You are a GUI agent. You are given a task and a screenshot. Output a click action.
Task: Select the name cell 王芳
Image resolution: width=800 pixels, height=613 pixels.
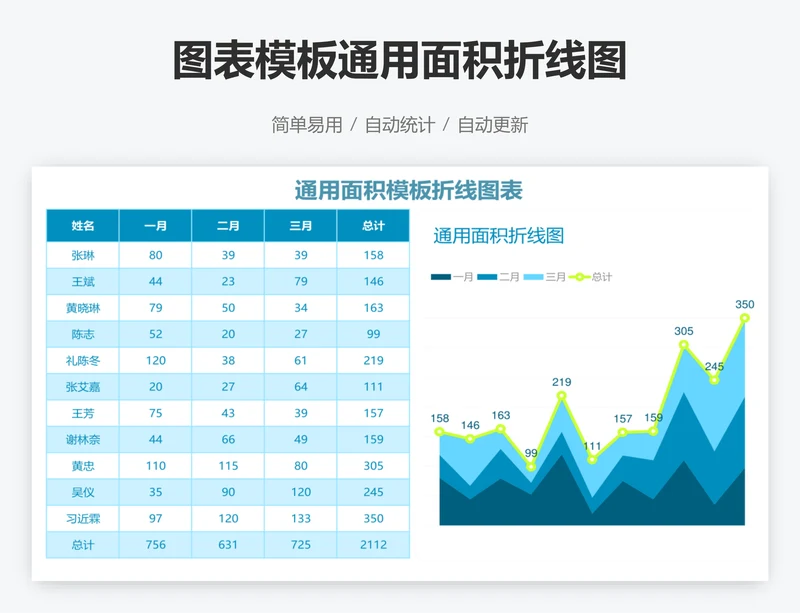coord(83,413)
